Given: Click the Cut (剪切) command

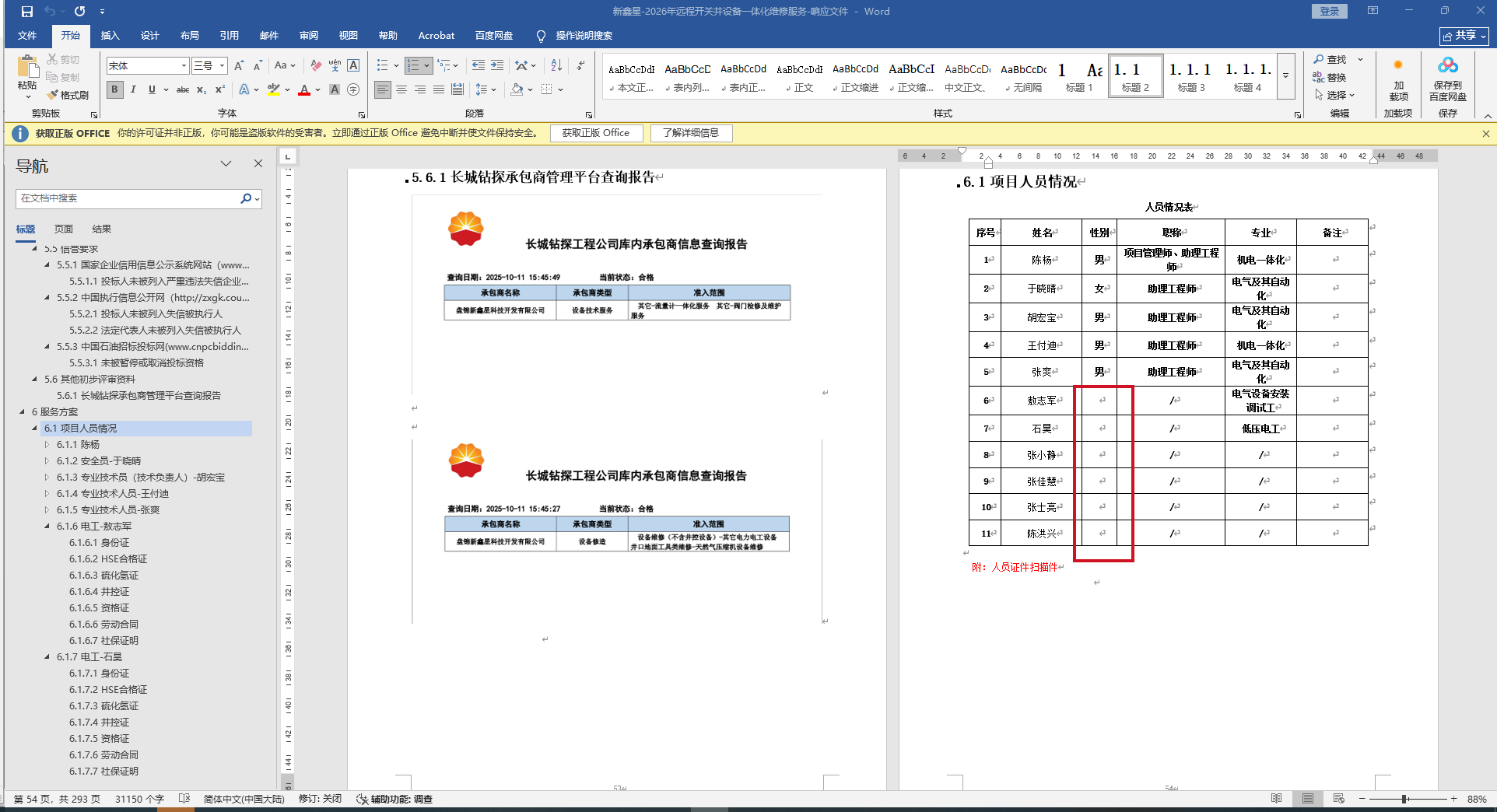Looking at the screenshot, I should coord(63,59).
